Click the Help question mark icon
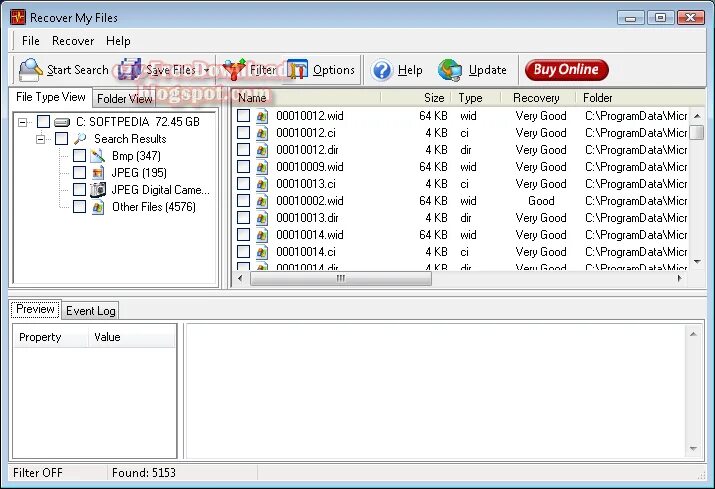The width and height of the screenshot is (715, 489). click(382, 70)
